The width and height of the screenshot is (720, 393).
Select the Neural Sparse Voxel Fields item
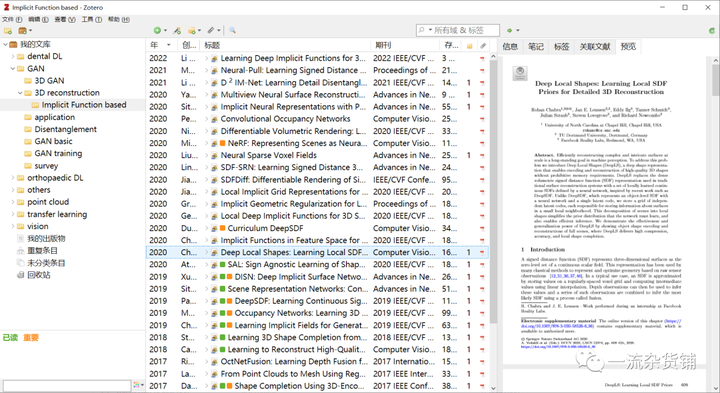point(317,155)
